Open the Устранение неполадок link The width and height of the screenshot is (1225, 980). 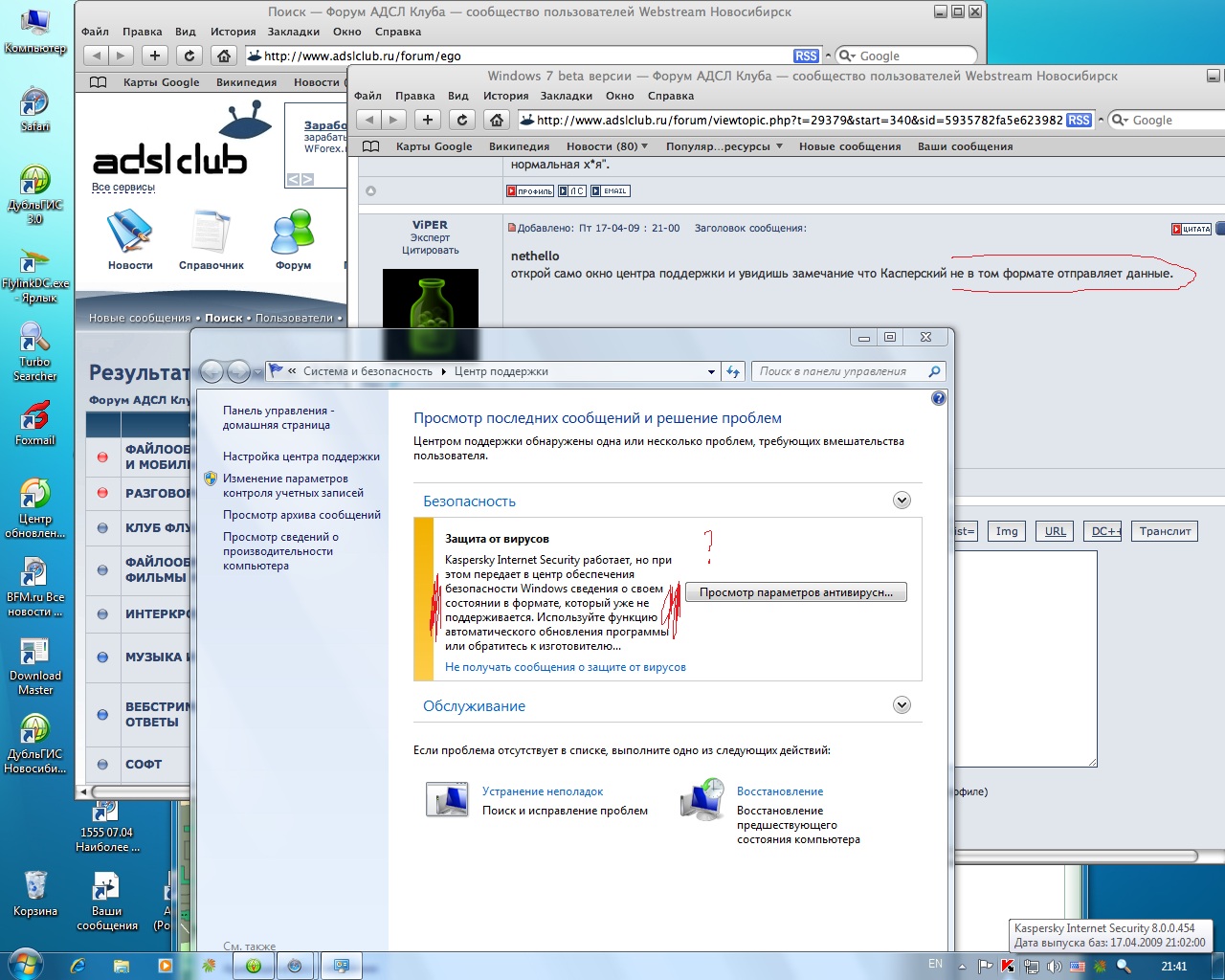tap(543, 791)
